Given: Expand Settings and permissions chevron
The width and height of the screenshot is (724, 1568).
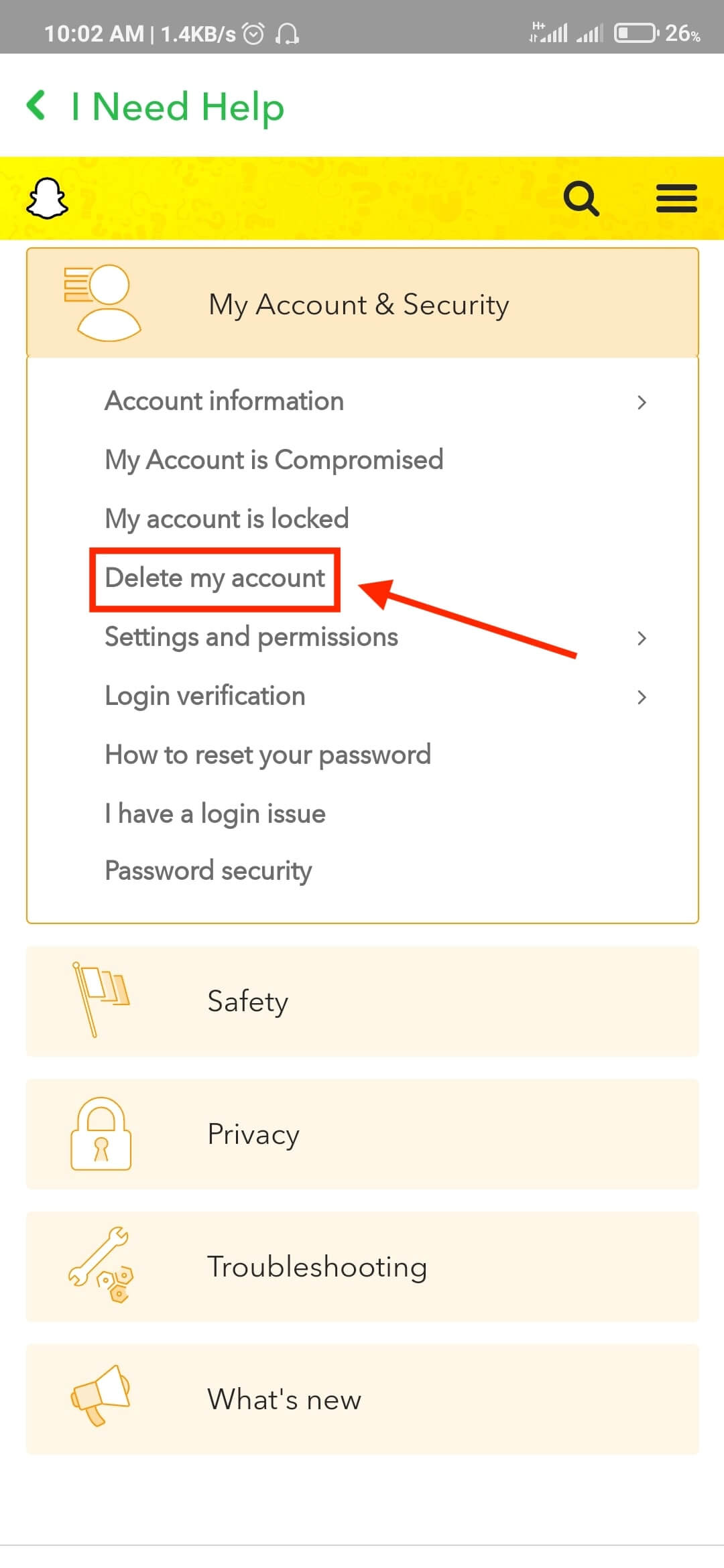Looking at the screenshot, I should pos(642,638).
